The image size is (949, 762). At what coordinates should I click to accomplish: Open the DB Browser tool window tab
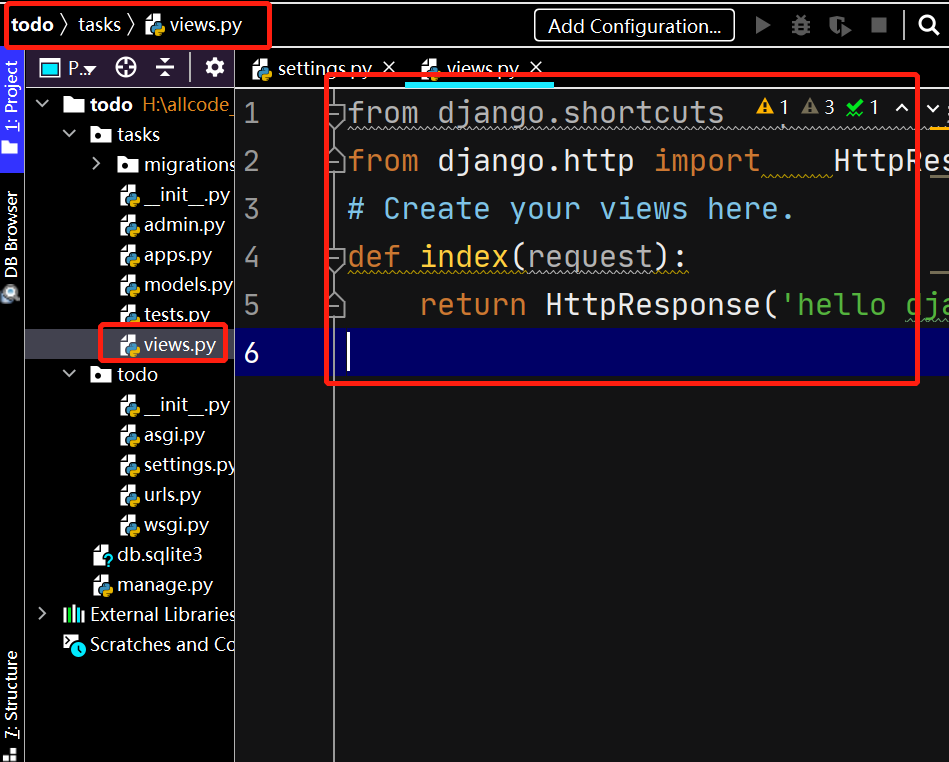pos(11,245)
